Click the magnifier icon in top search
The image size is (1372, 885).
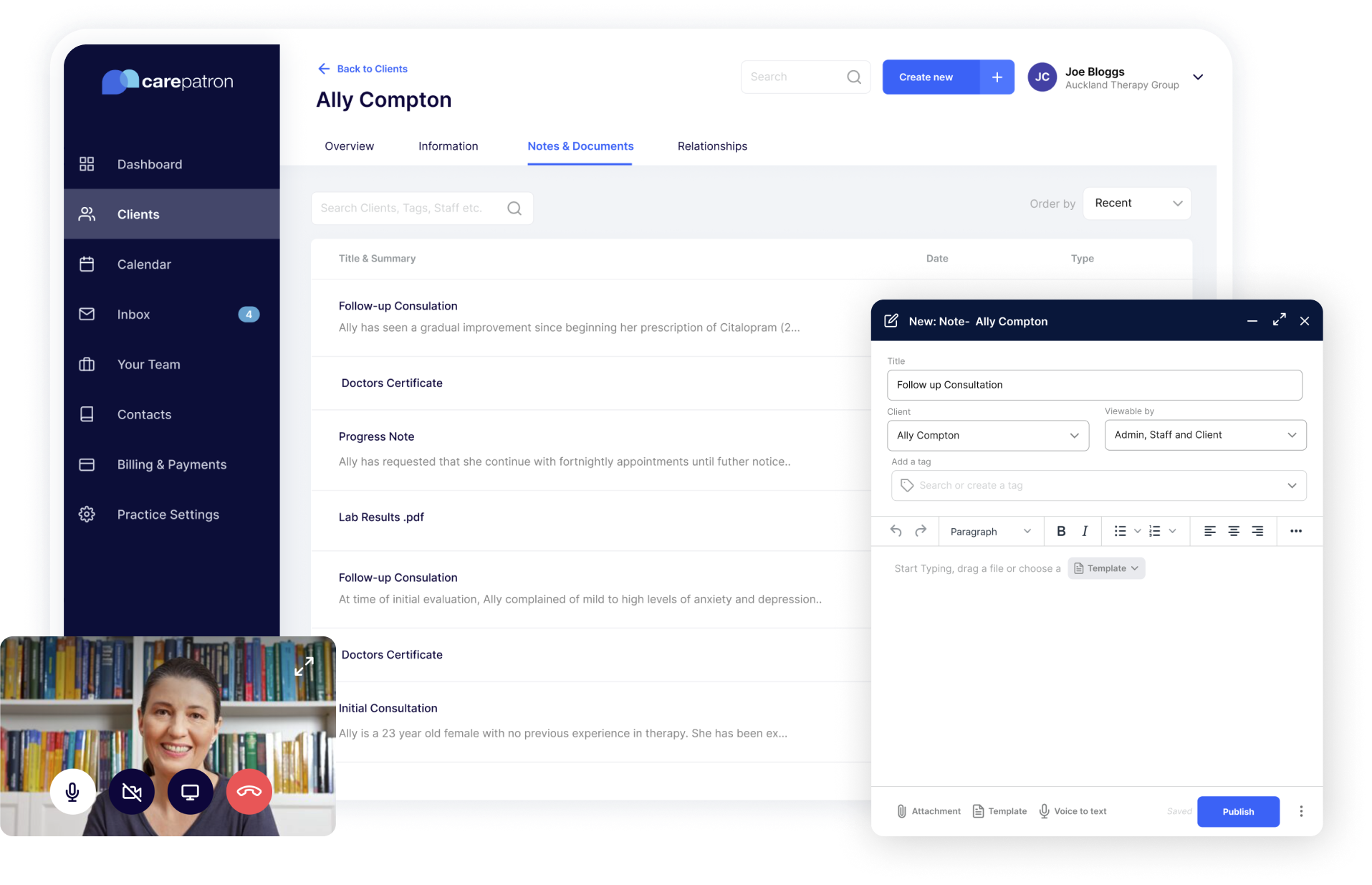click(x=854, y=77)
